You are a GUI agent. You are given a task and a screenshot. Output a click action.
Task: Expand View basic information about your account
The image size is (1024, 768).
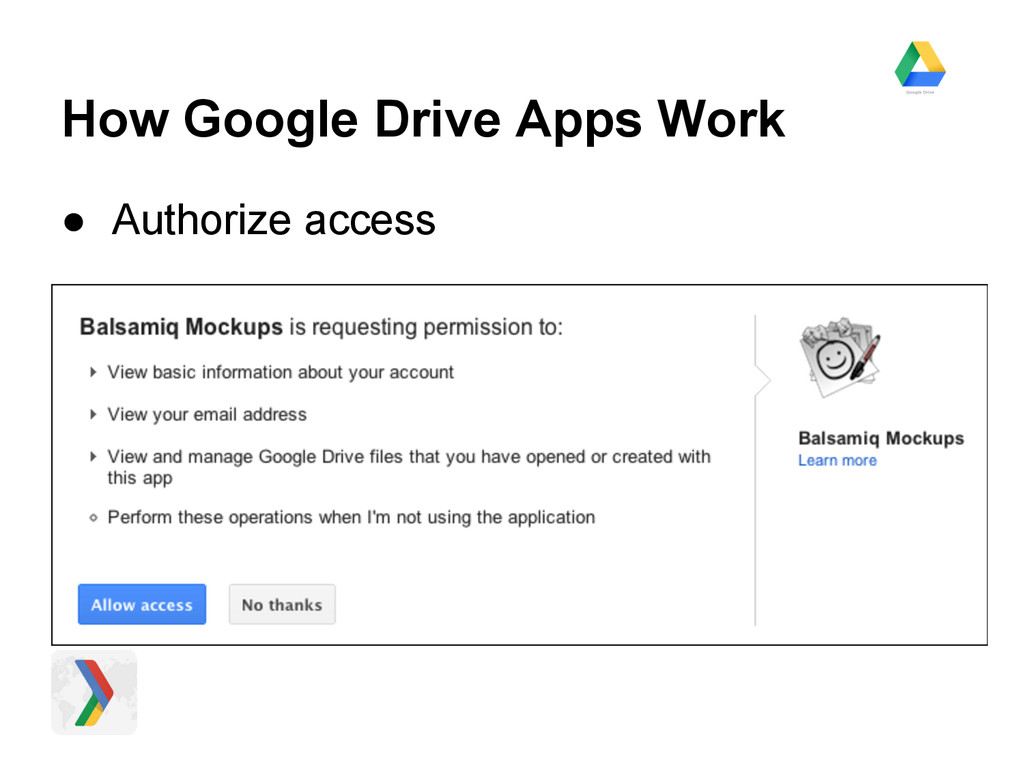point(93,372)
